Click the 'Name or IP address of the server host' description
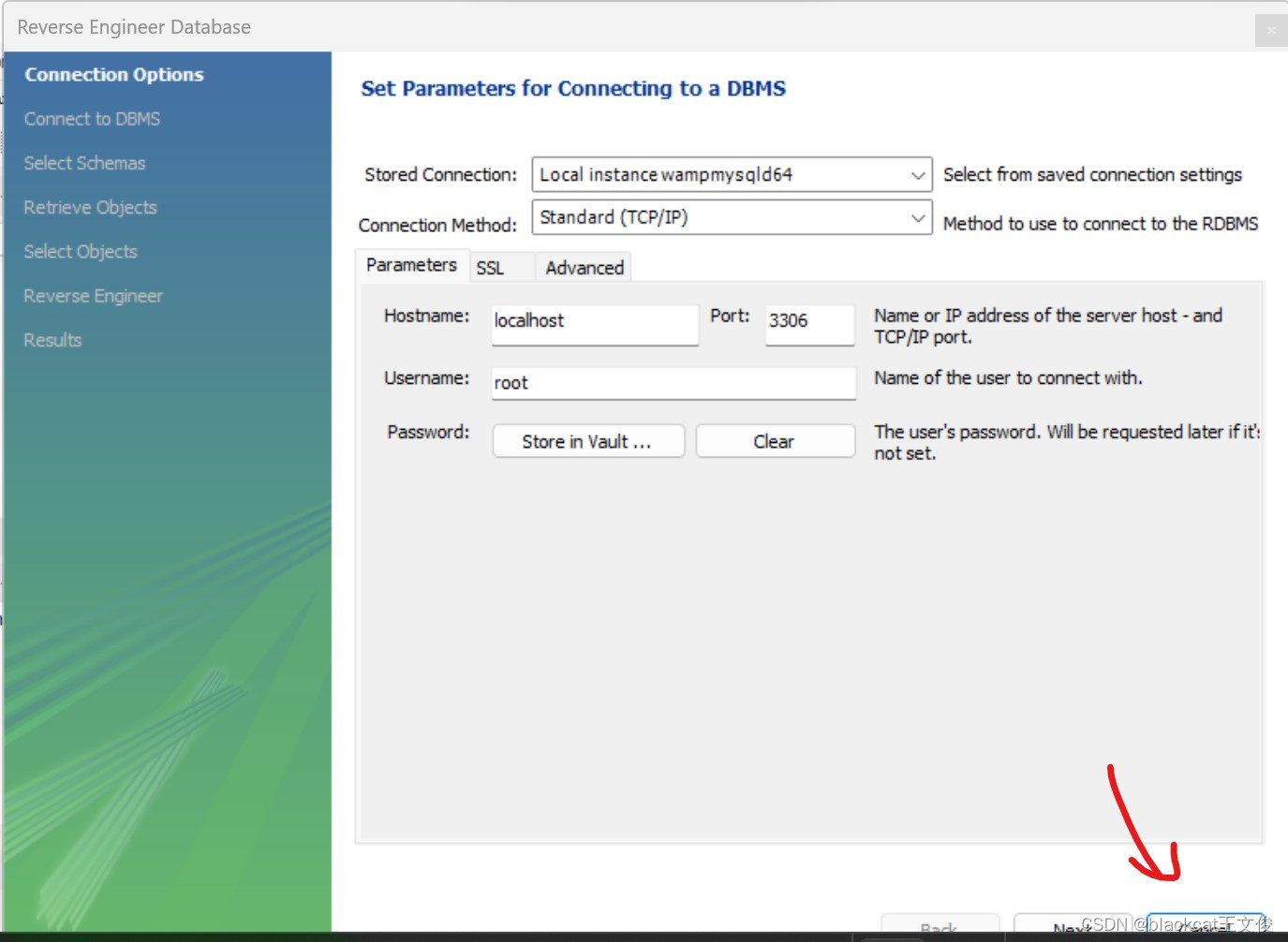 coord(1048,326)
